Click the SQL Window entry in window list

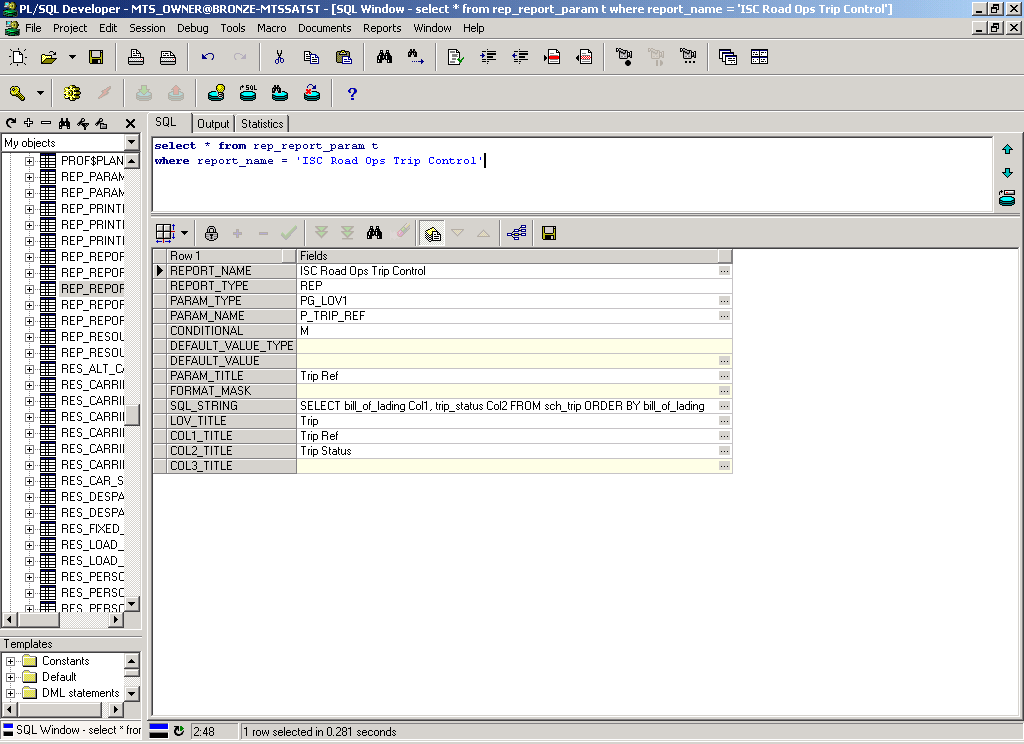72,730
